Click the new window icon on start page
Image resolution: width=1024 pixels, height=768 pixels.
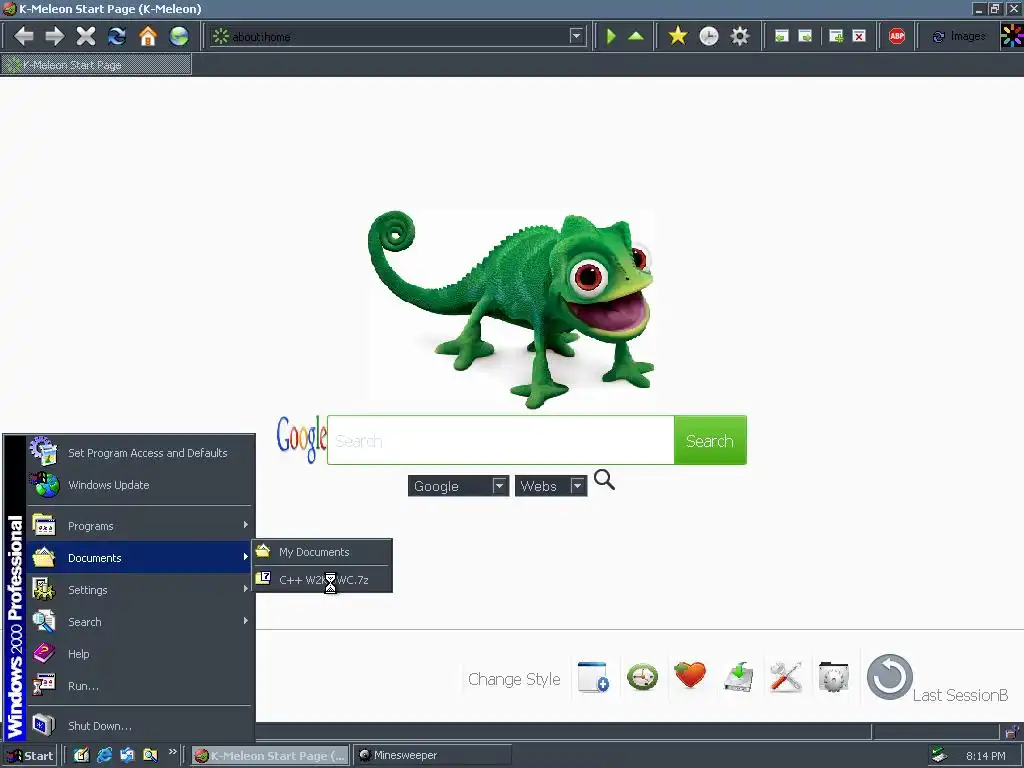pos(593,677)
